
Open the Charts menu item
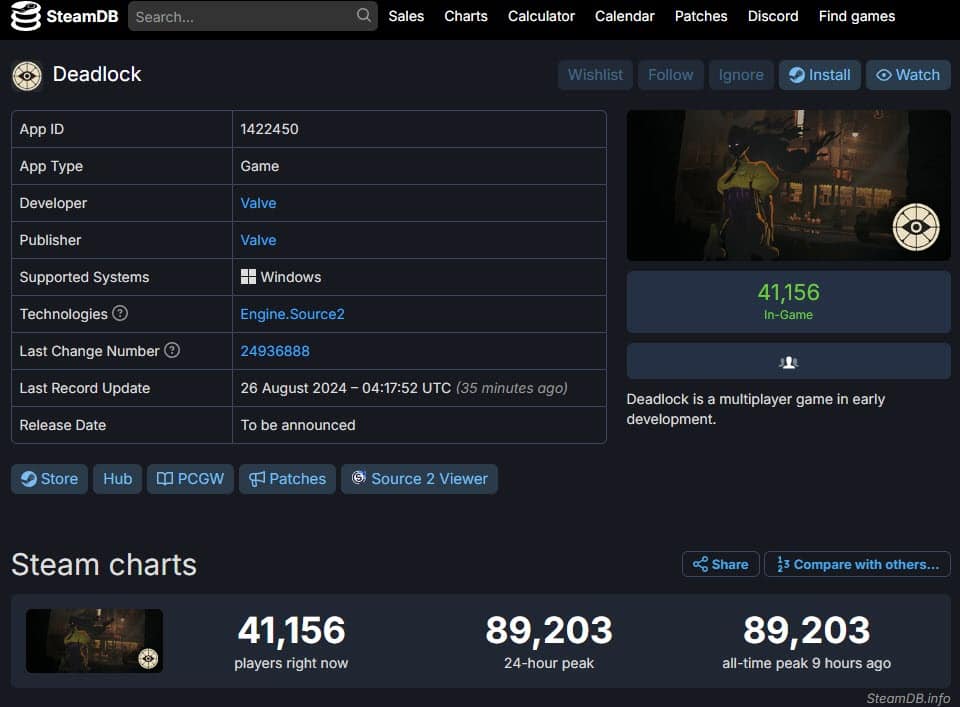click(466, 17)
